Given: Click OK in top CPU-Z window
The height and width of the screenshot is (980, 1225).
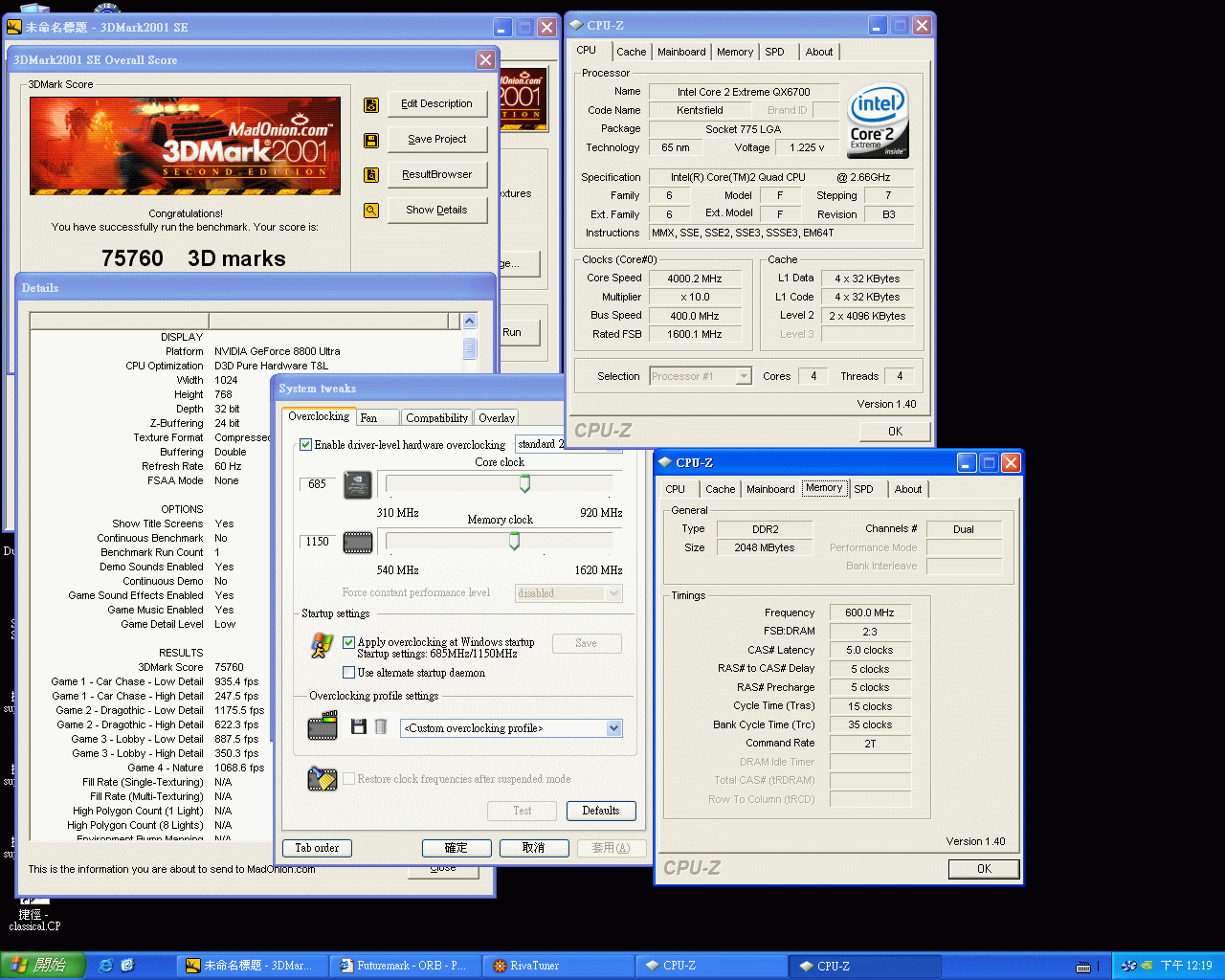Looking at the screenshot, I should point(895,432).
